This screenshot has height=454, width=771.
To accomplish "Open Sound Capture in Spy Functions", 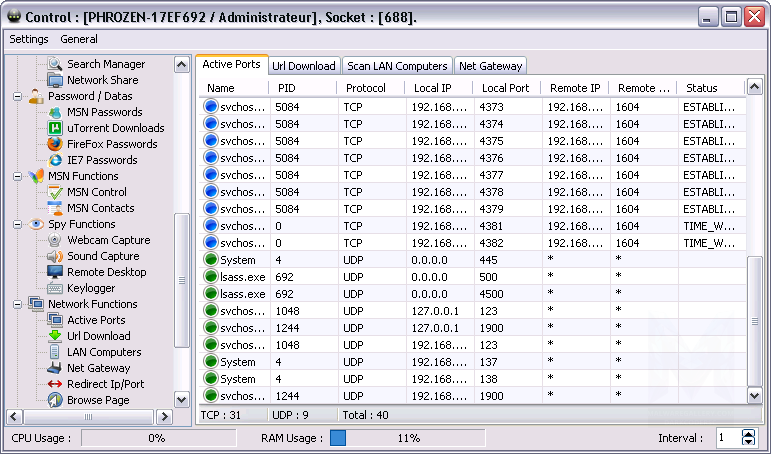I will pos(103,256).
